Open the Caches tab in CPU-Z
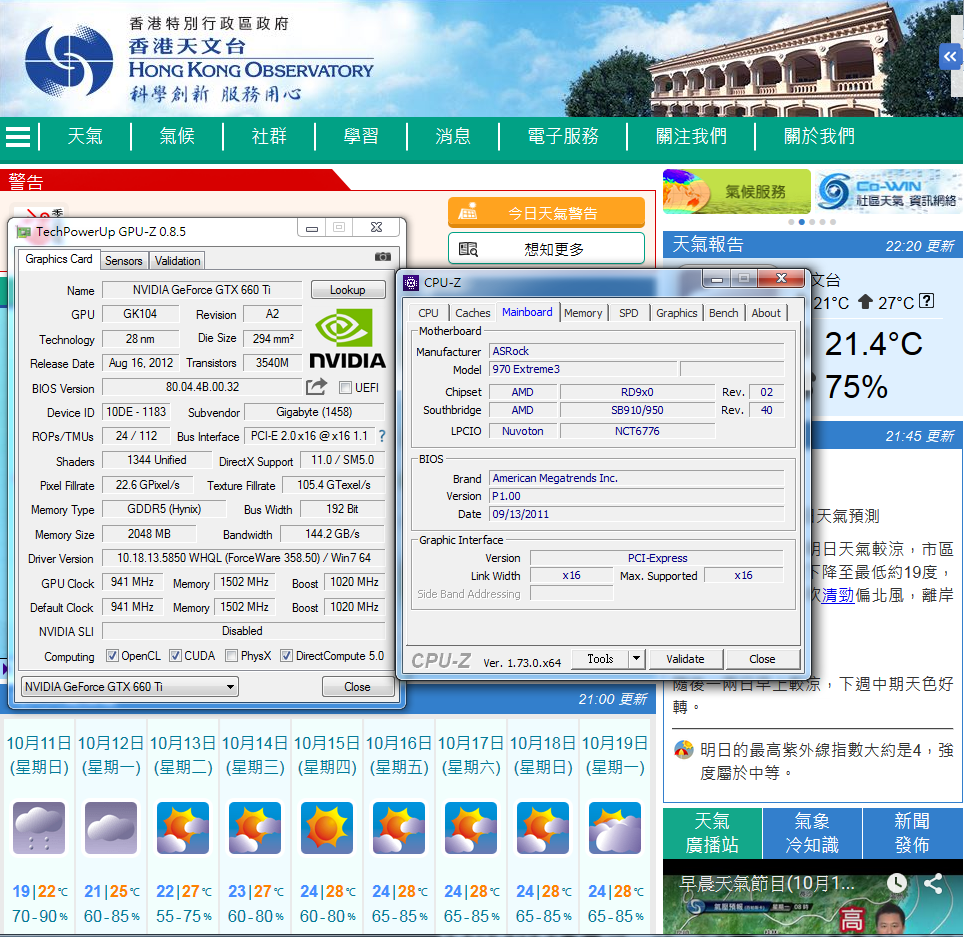Viewport: 964px width, 937px height. (x=473, y=313)
